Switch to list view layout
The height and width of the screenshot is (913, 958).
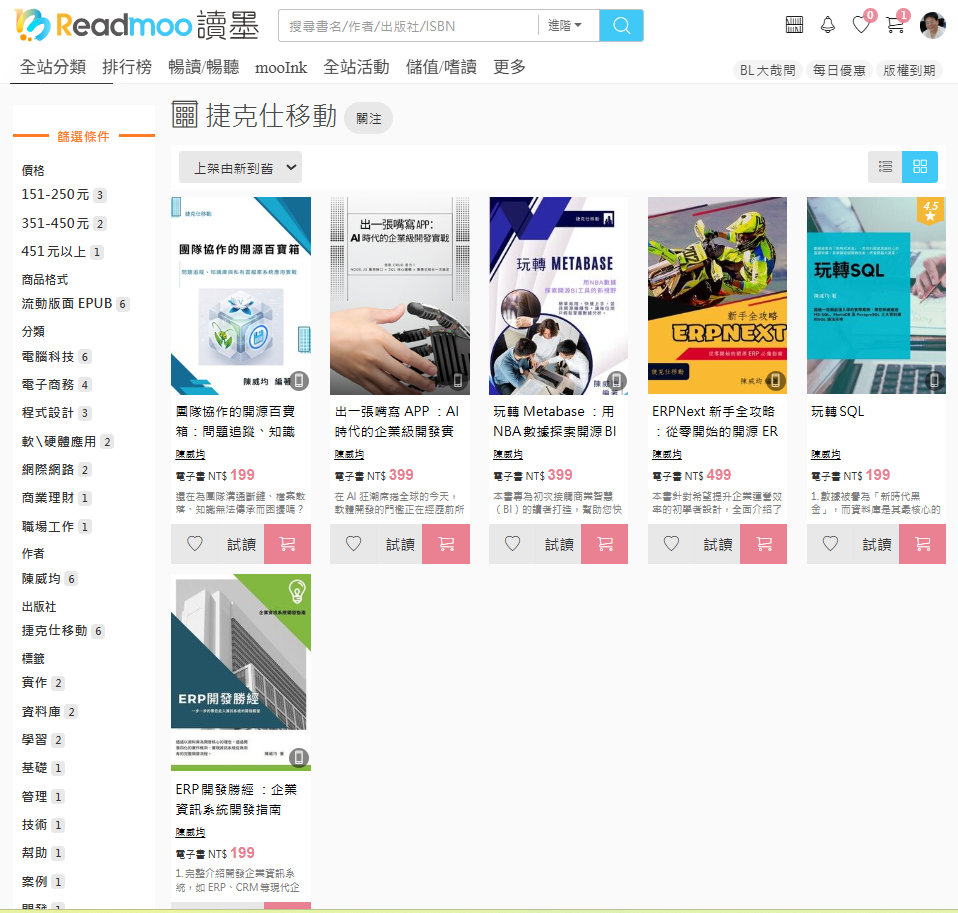pos(885,166)
